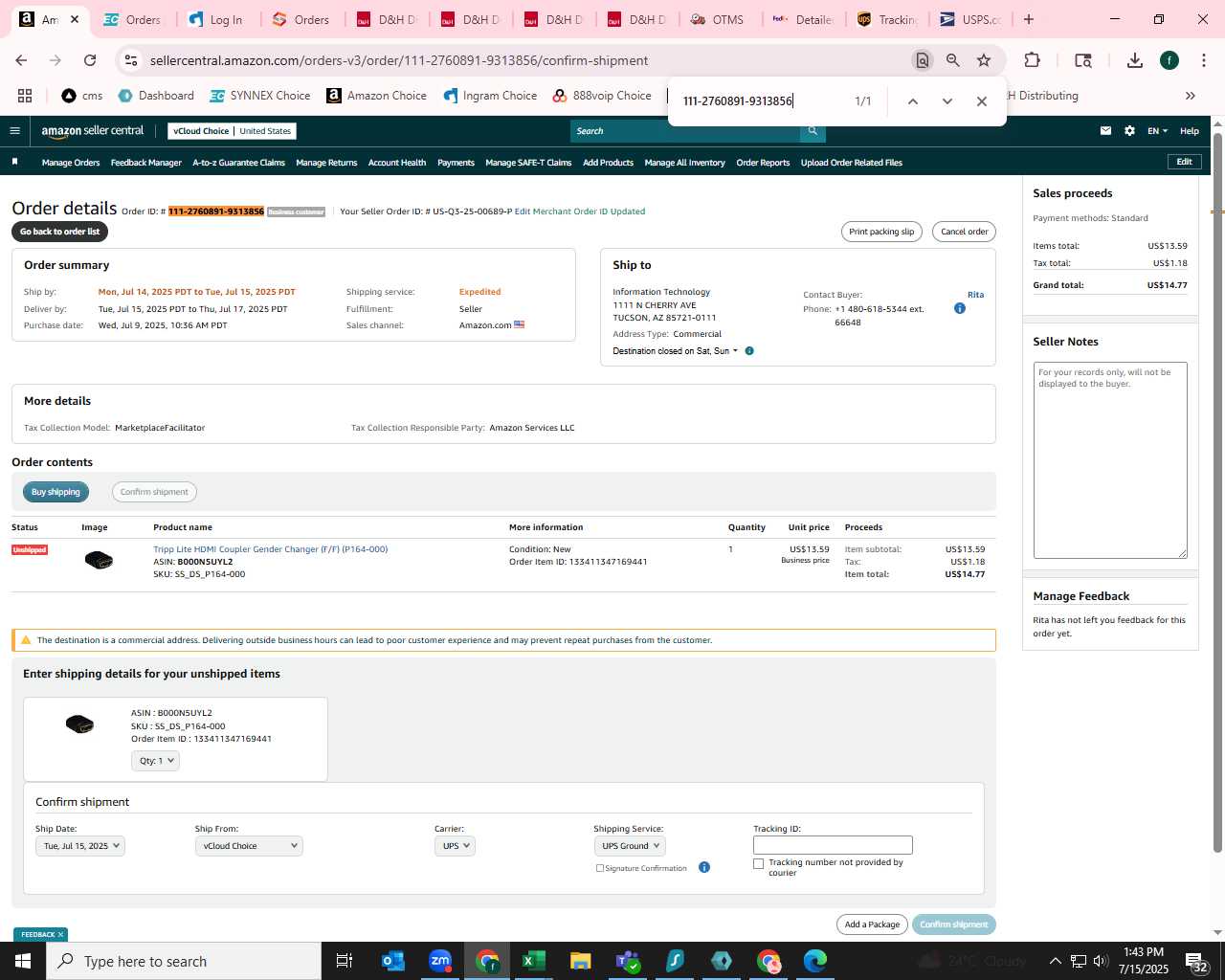Open File Explorer from the taskbar
This screenshot has height=980, width=1225.
581,961
